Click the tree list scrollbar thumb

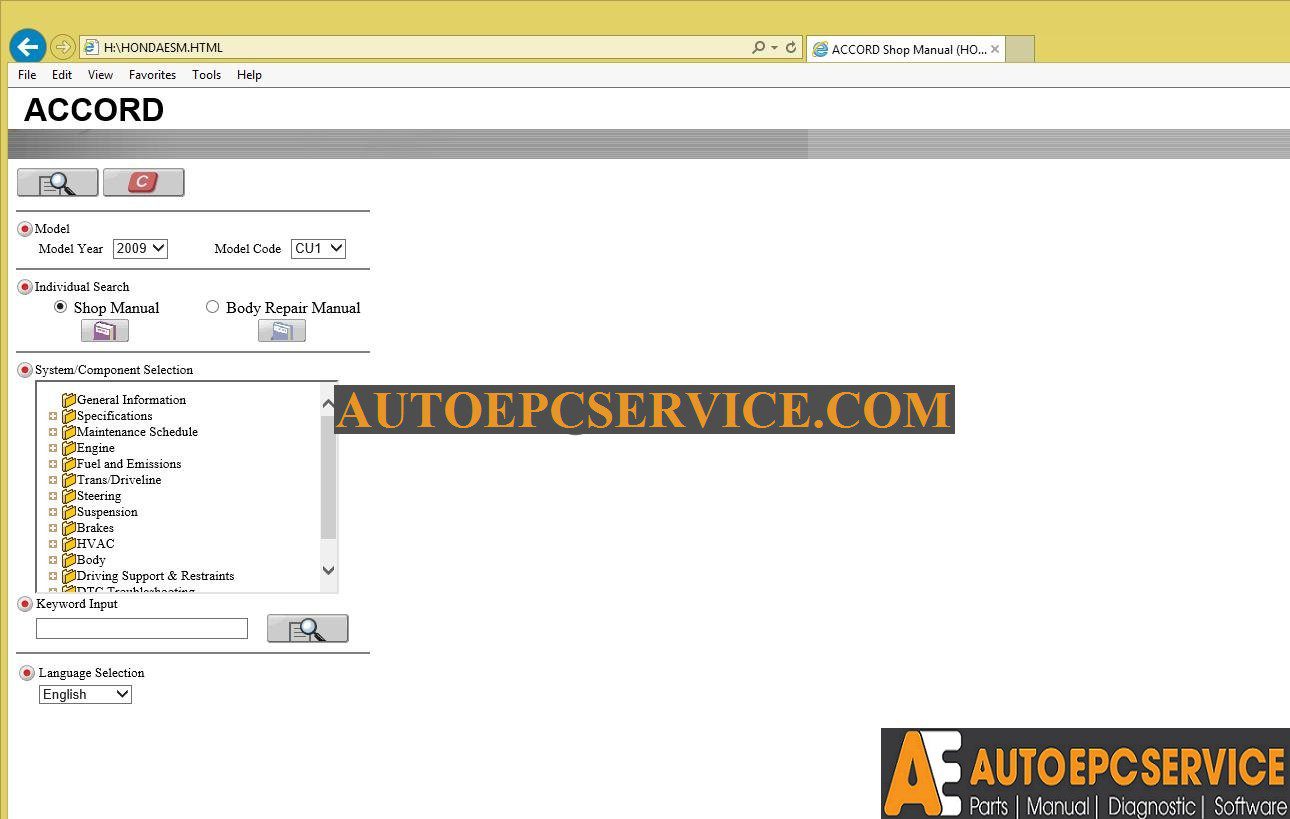point(328,477)
